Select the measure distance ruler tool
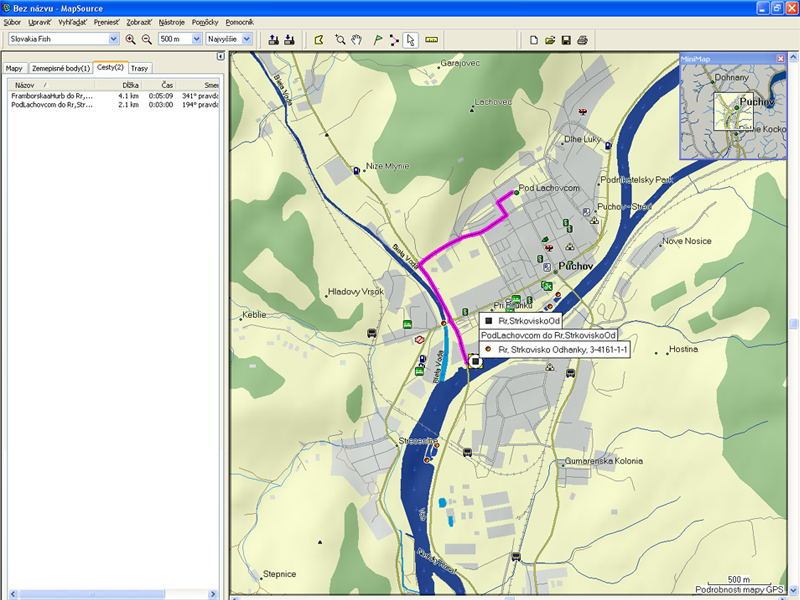The width and height of the screenshot is (800, 600). tap(432, 39)
